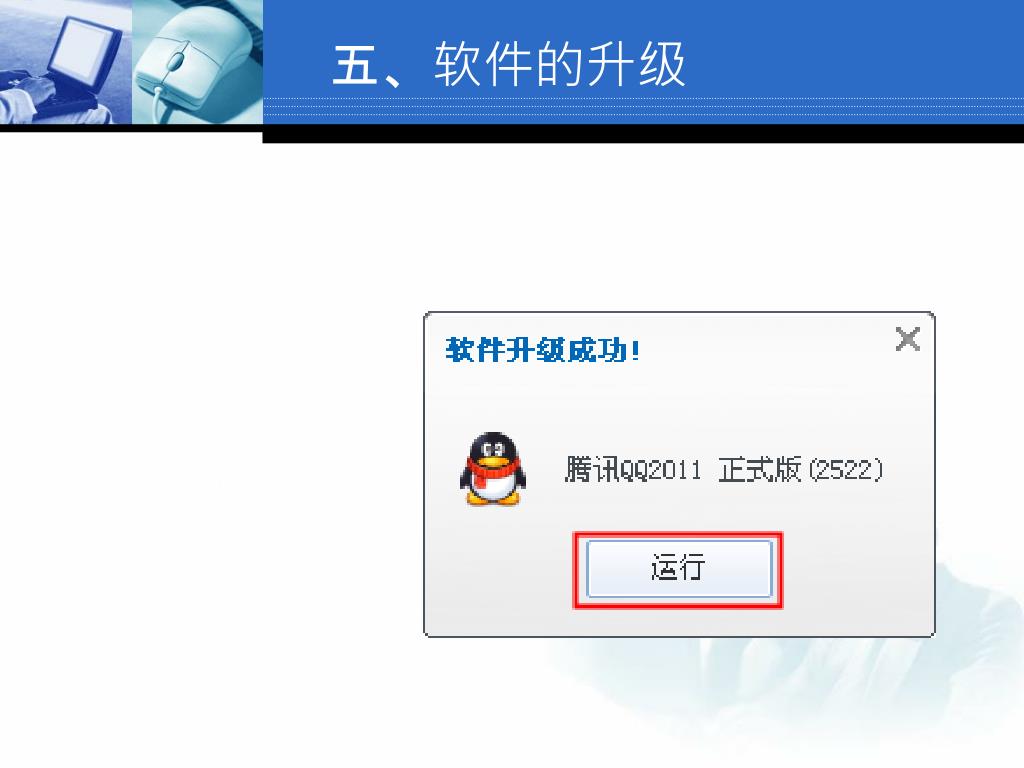
Task: Click the 运行 button in the dialog
Action: coord(679,568)
